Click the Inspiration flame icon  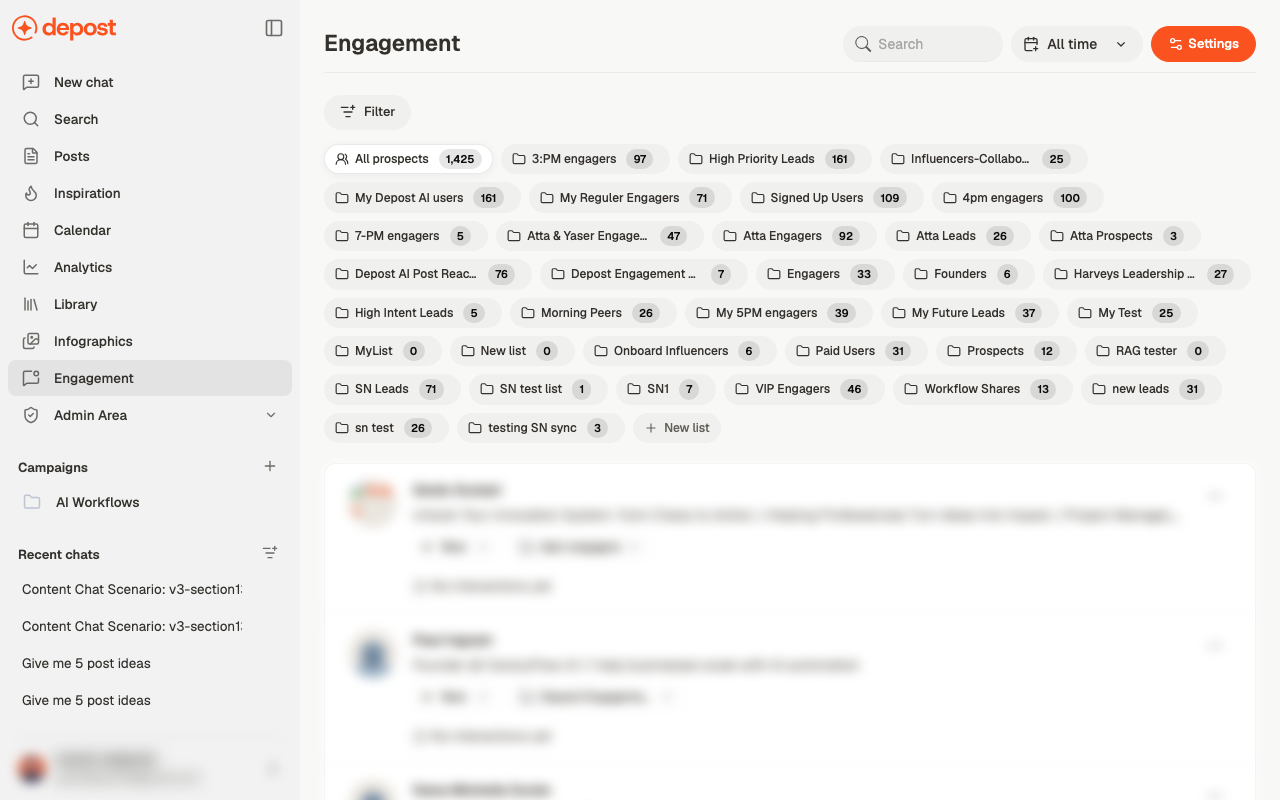point(31,193)
